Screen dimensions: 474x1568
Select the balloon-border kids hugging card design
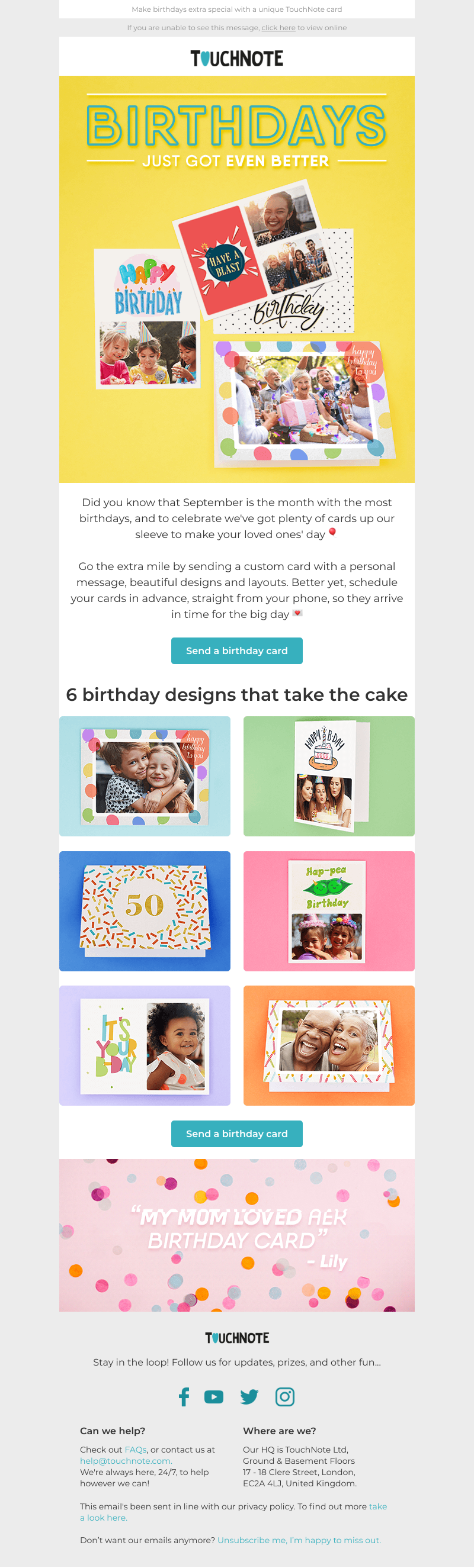(145, 776)
